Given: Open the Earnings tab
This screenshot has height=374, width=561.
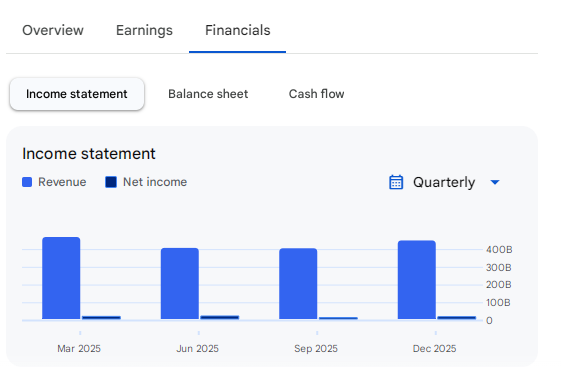Looking at the screenshot, I should click(144, 30).
